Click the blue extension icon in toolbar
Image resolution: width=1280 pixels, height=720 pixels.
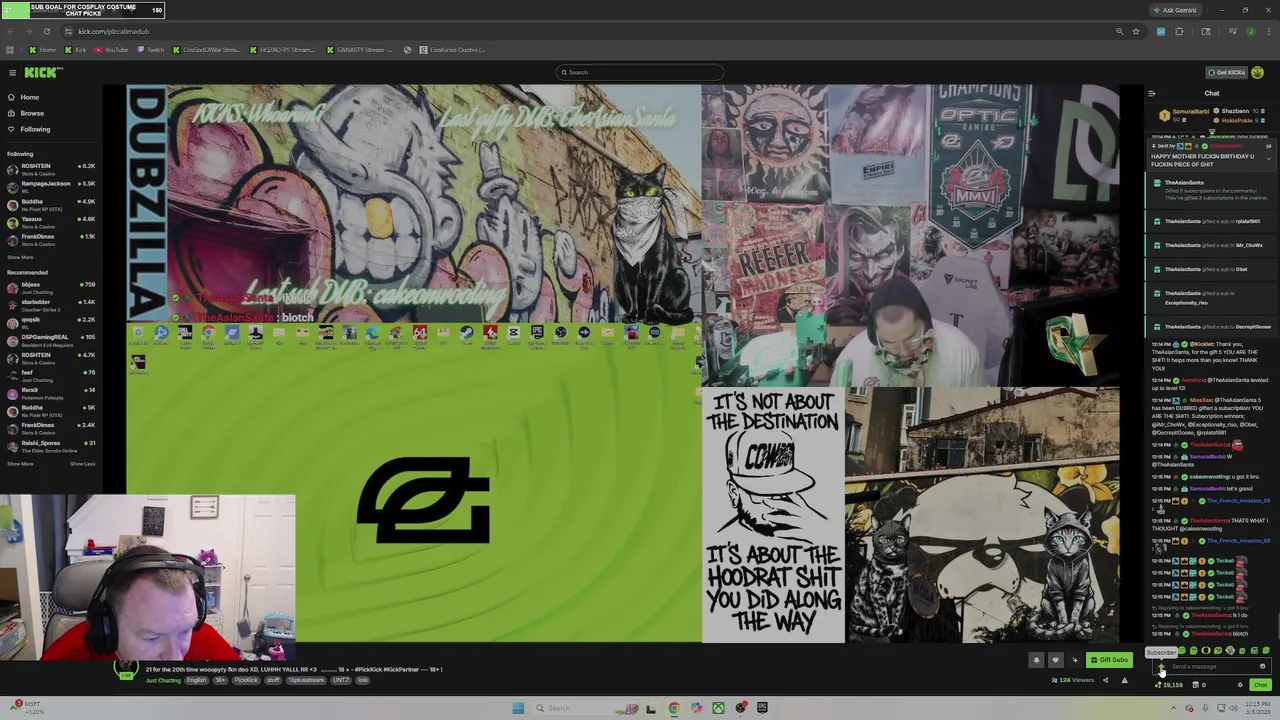coord(1160,31)
